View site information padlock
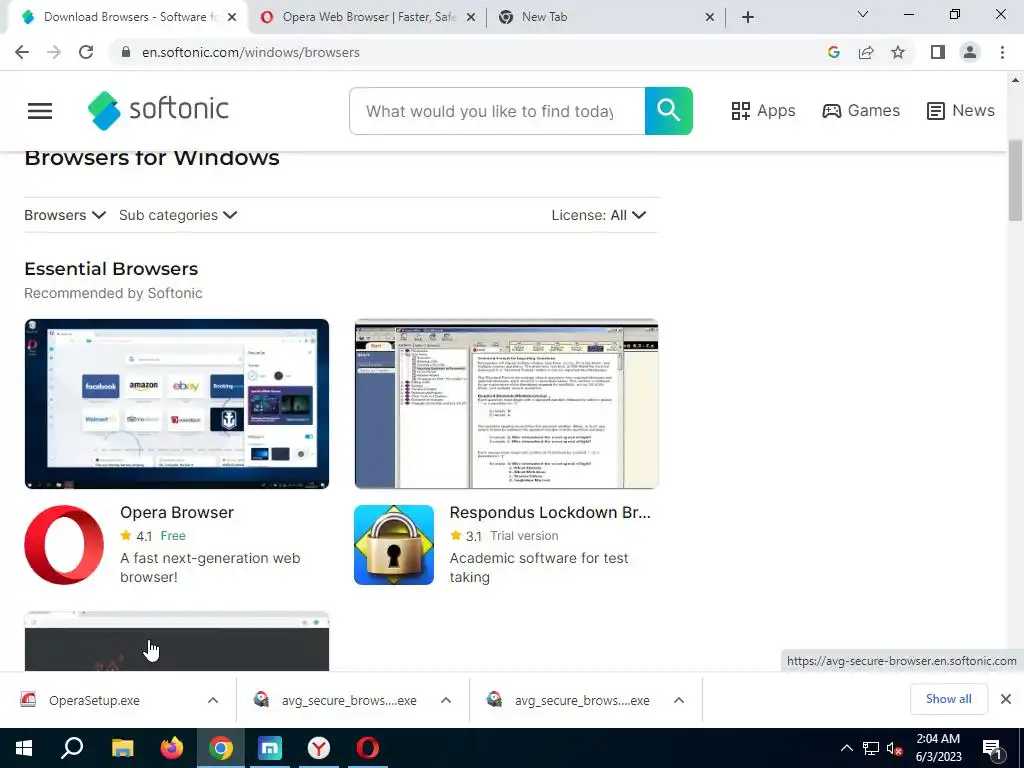This screenshot has height=768, width=1024. pyautogui.click(x=126, y=52)
